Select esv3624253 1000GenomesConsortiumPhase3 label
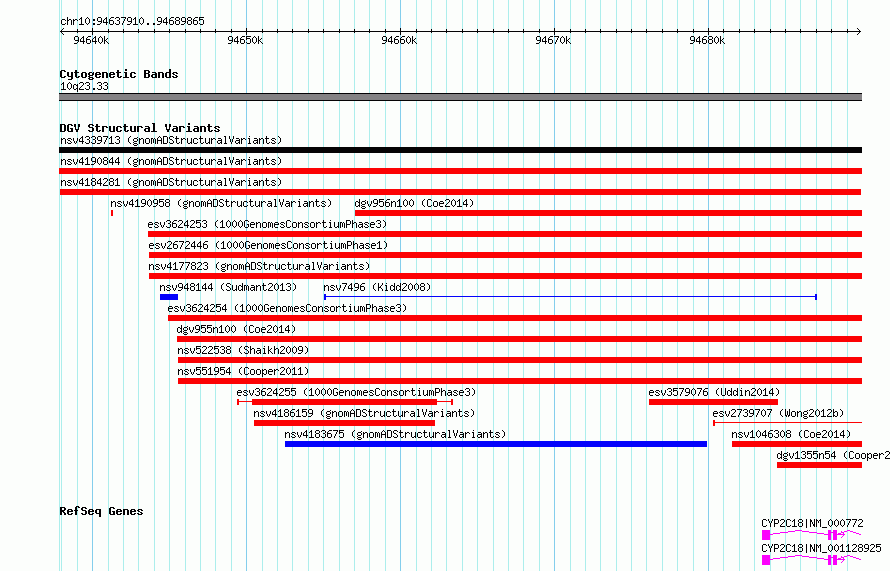 pyautogui.click(x=267, y=224)
